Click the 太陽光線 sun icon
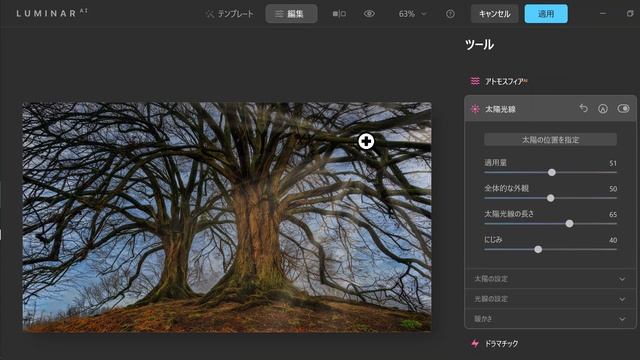The image size is (640, 360). point(475,109)
